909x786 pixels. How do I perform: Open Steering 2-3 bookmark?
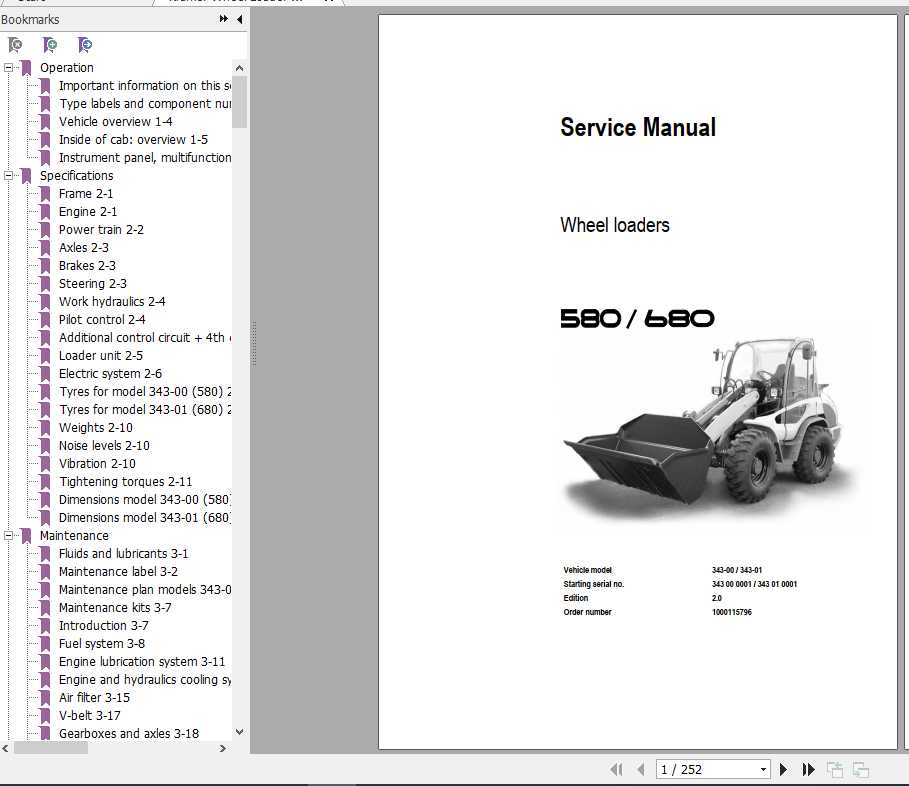[x=93, y=283]
